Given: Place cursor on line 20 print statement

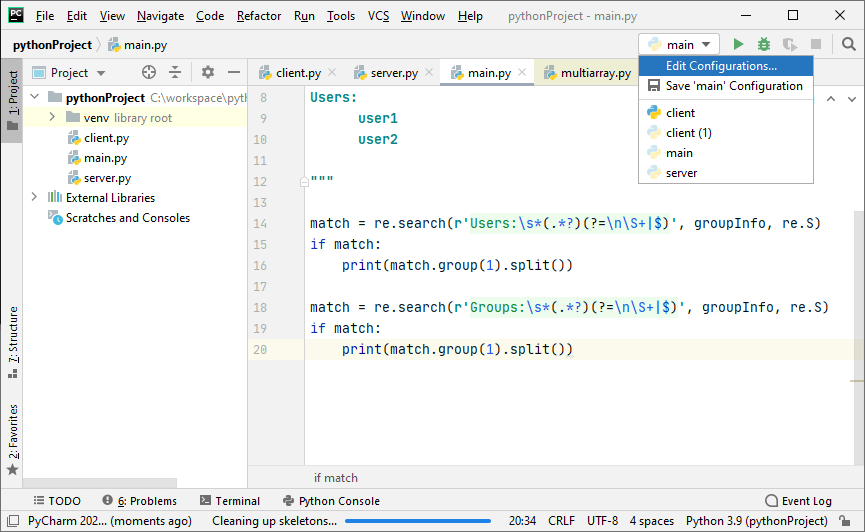Looking at the screenshot, I should pyautogui.click(x=457, y=349).
